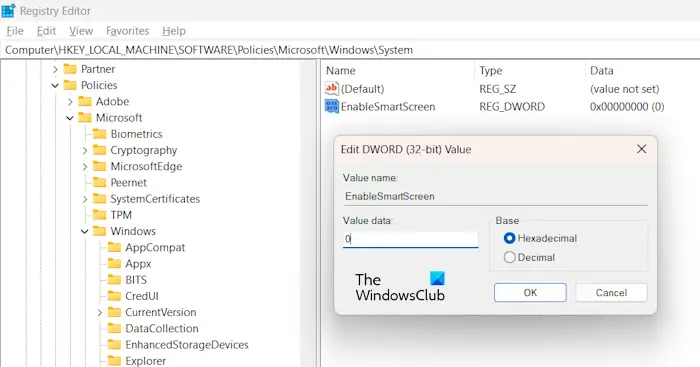
Task: Click the Registry Editor app icon
Action: click(8, 11)
